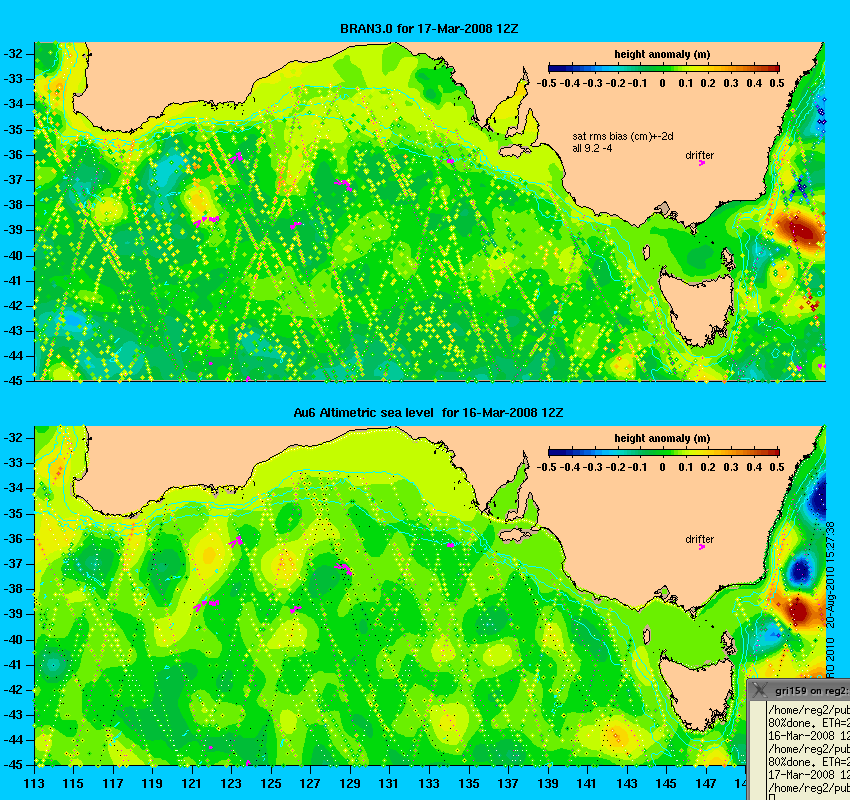Screen dimensions: 850x800
Task: Click the 80%done line just above '16-Mar-2008' in the terminal
Action: [808, 722]
